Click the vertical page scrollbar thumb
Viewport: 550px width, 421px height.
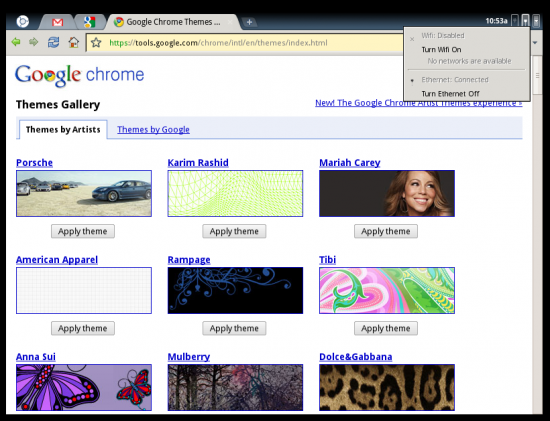[537, 75]
